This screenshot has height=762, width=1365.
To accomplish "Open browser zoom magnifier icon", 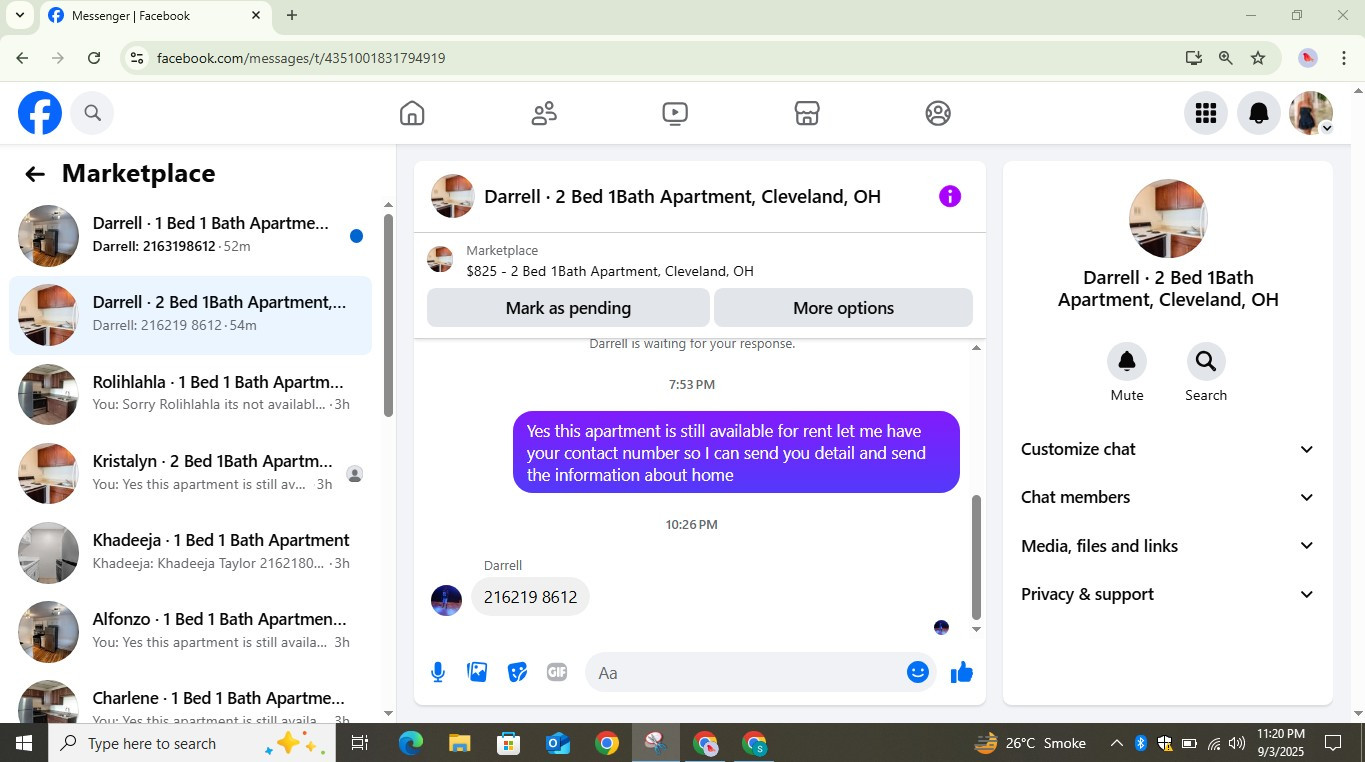I will pyautogui.click(x=1226, y=58).
